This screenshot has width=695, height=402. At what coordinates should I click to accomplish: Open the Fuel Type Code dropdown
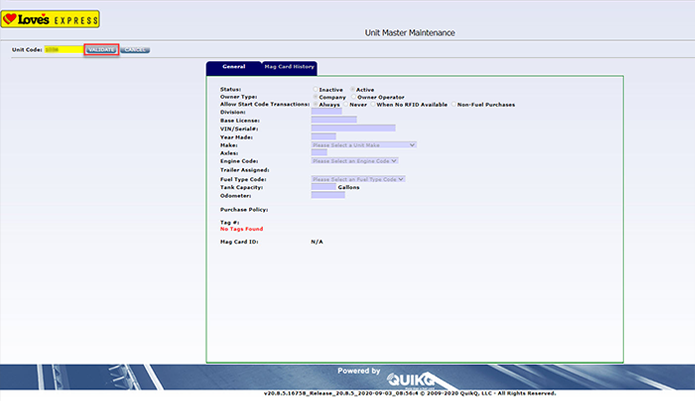point(358,179)
